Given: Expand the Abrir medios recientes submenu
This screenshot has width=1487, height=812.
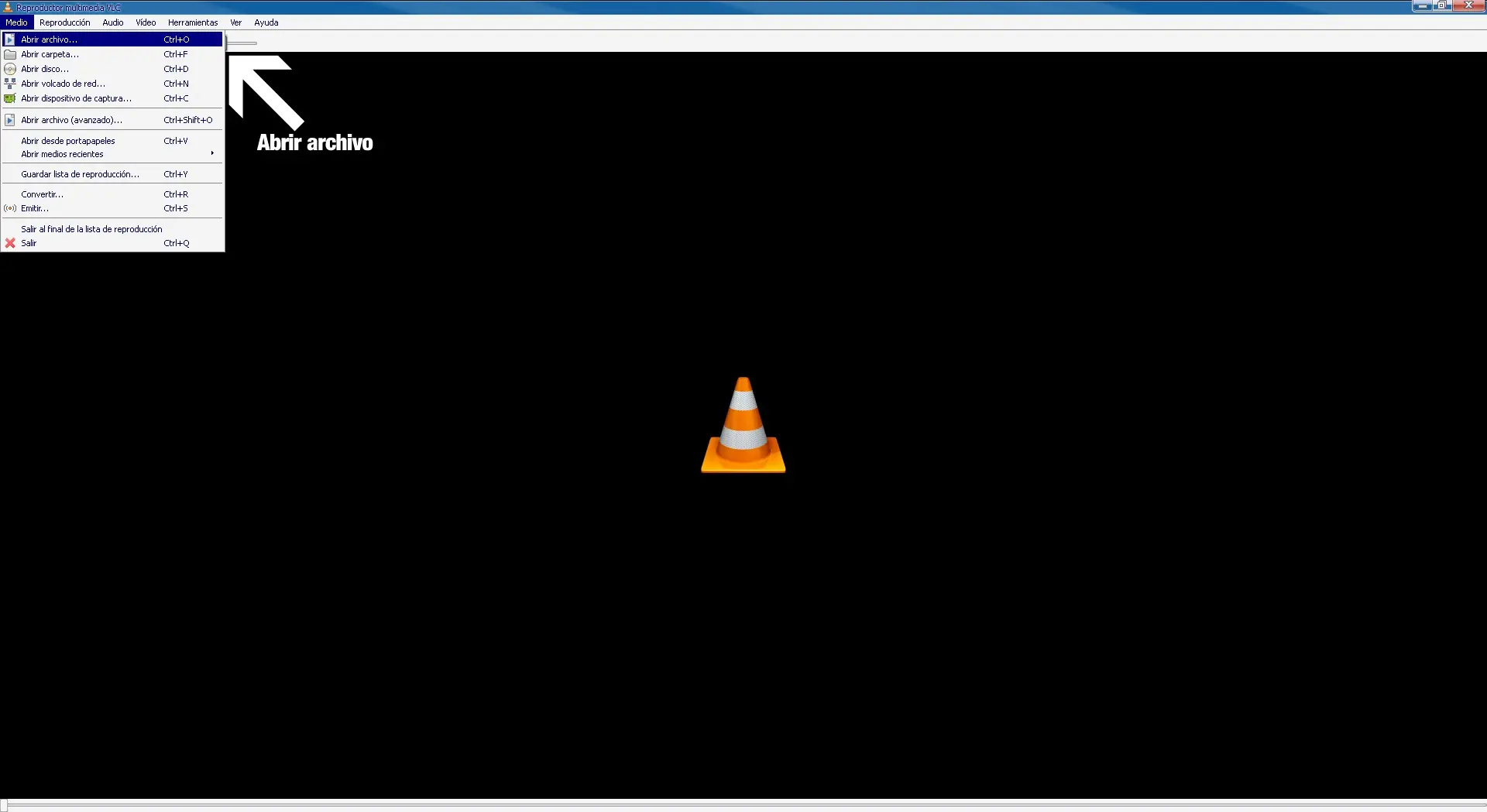Looking at the screenshot, I should 112,154.
